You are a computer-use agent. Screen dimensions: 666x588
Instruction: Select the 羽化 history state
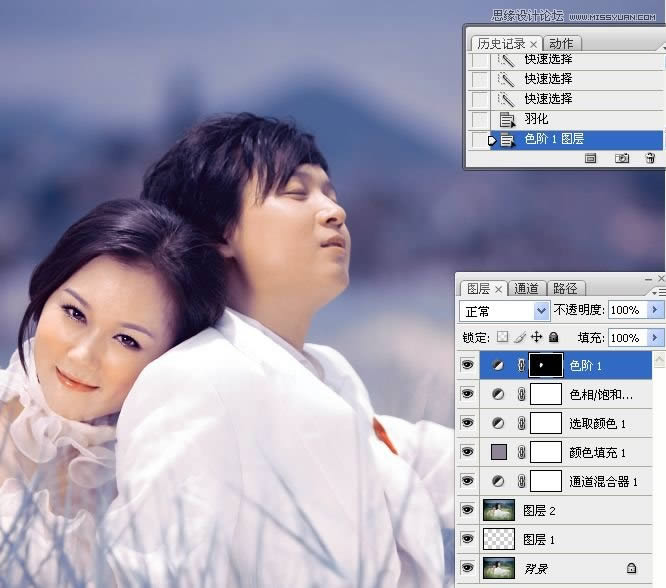pos(536,120)
